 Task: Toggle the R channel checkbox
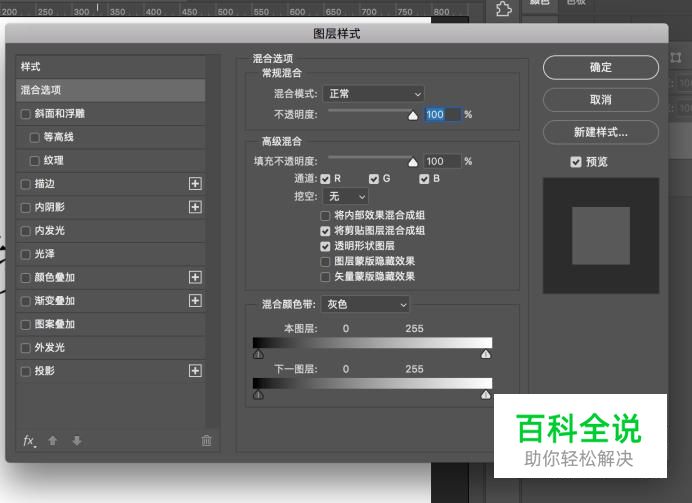(325, 179)
